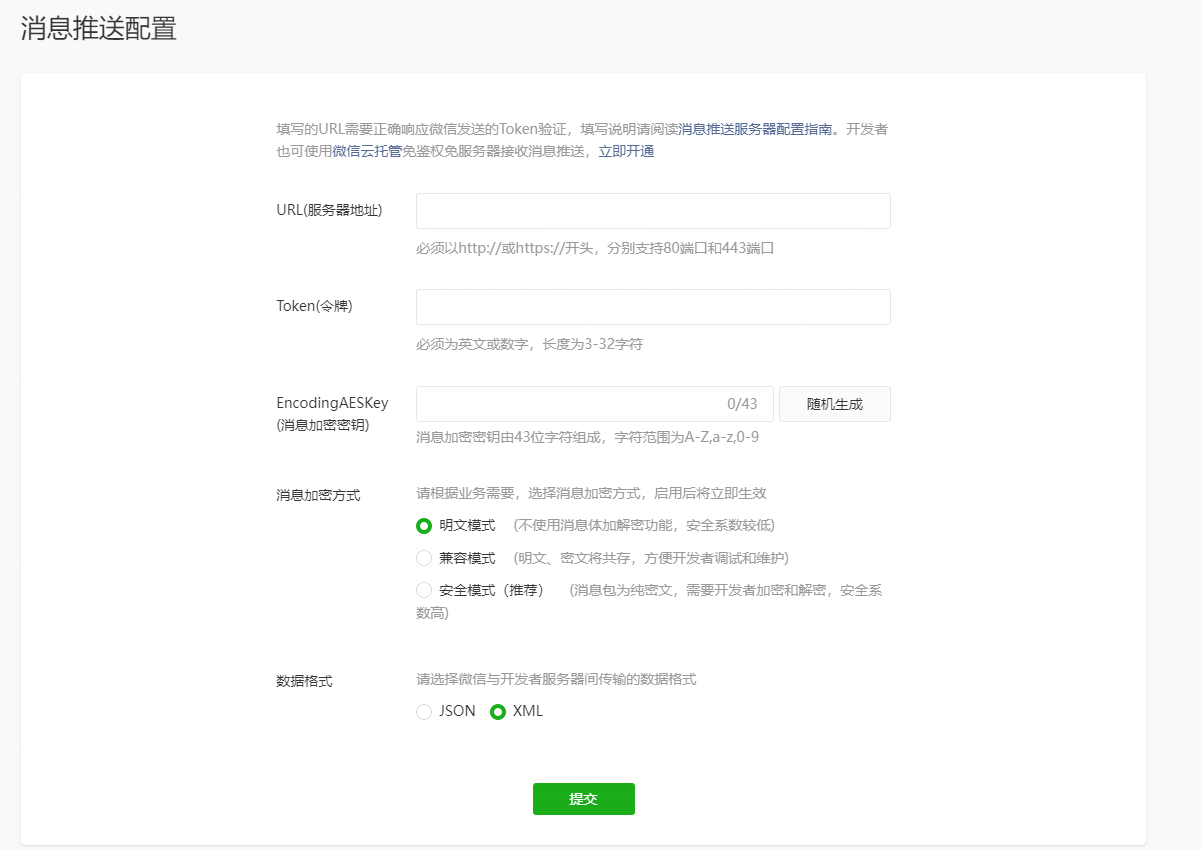The image size is (1202, 850).
Task: Choose 安全模式（推荐） encryption option
Action: click(x=424, y=590)
